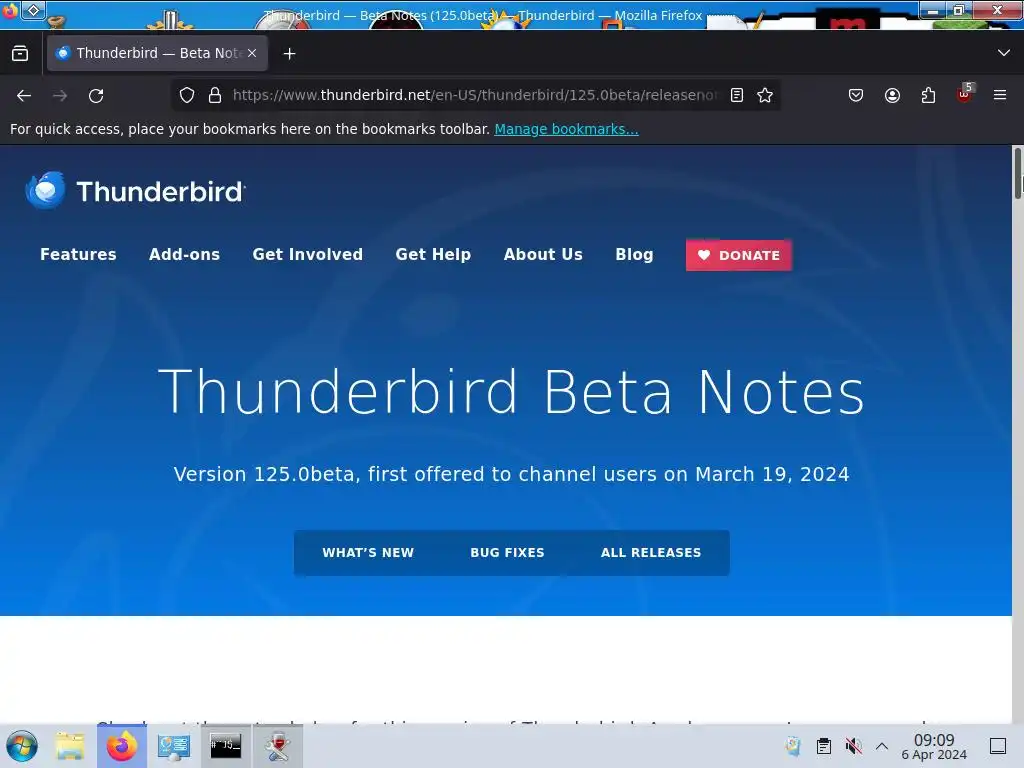Open Blog navigation item

(x=634, y=255)
